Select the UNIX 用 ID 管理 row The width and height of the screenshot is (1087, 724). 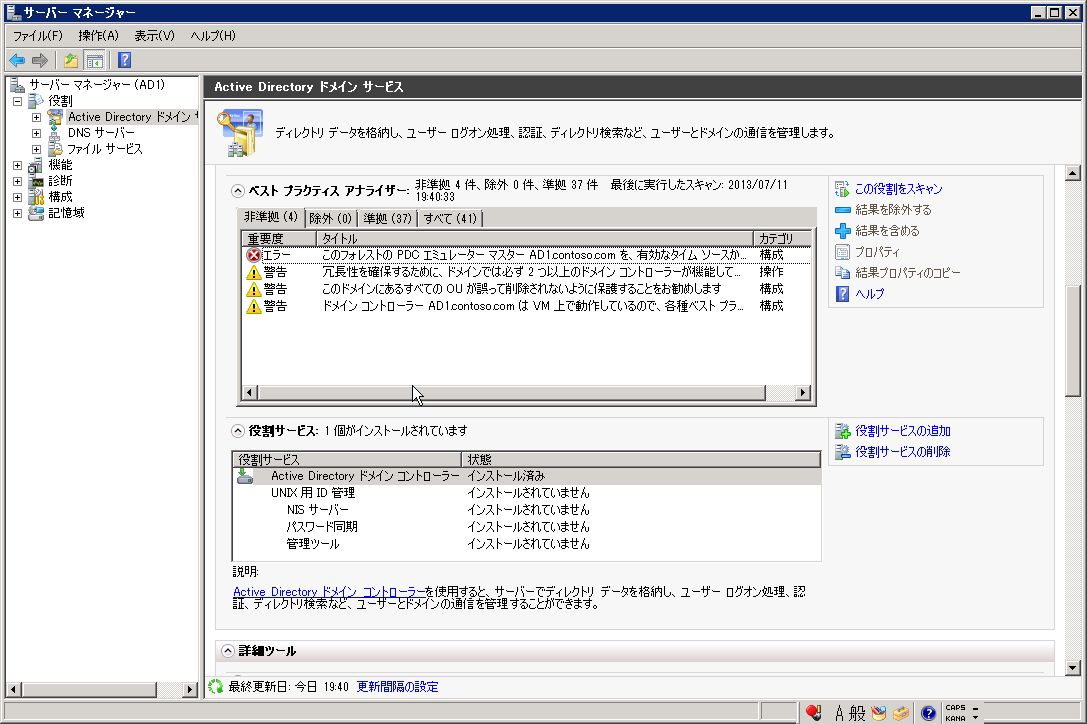click(x=526, y=493)
